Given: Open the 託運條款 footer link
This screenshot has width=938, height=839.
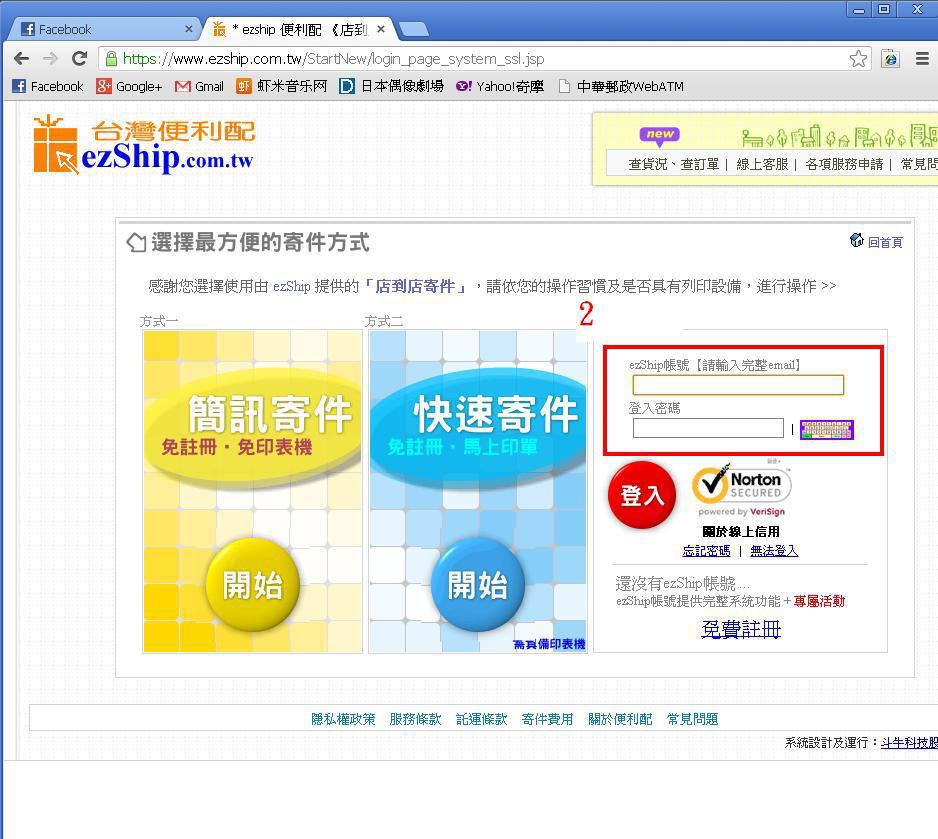Looking at the screenshot, I should pos(482,719).
